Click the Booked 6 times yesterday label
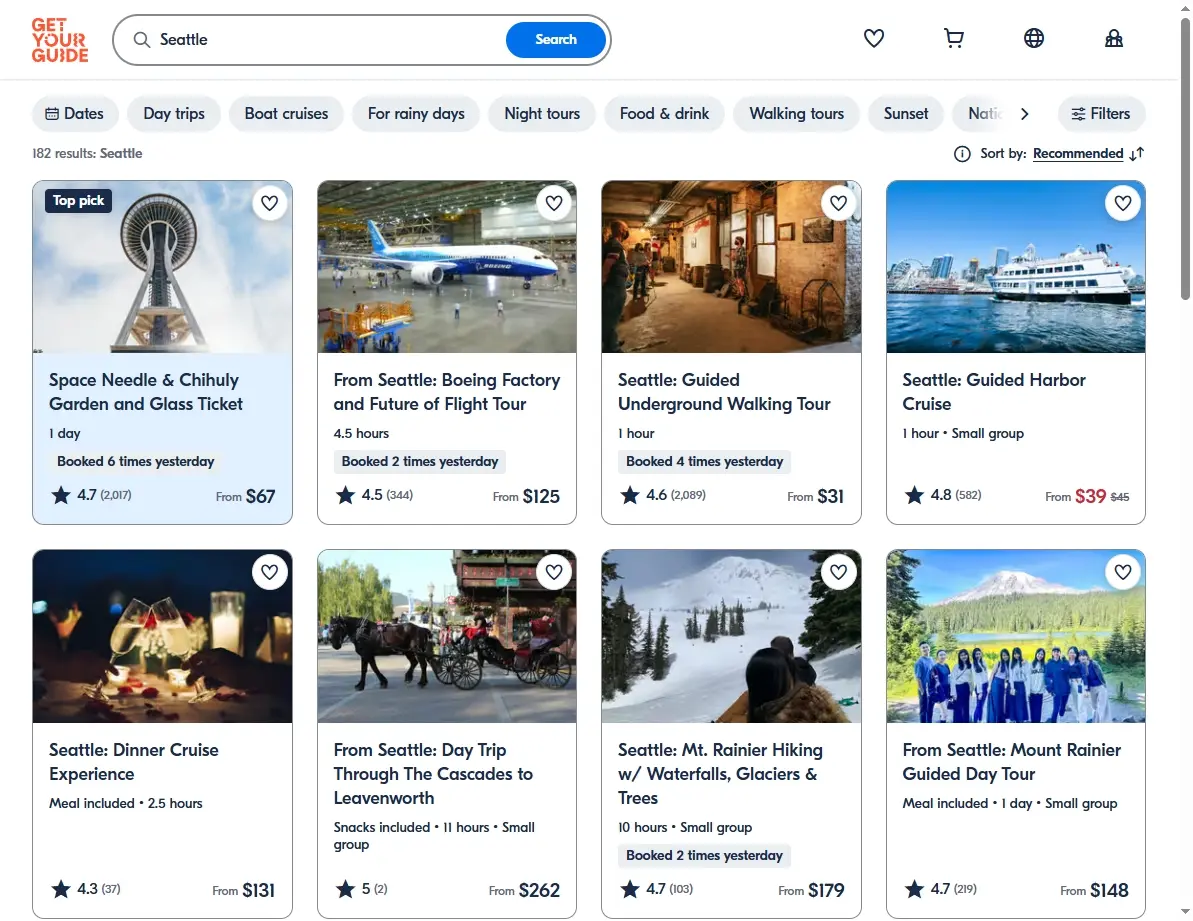 pyautogui.click(x=135, y=462)
